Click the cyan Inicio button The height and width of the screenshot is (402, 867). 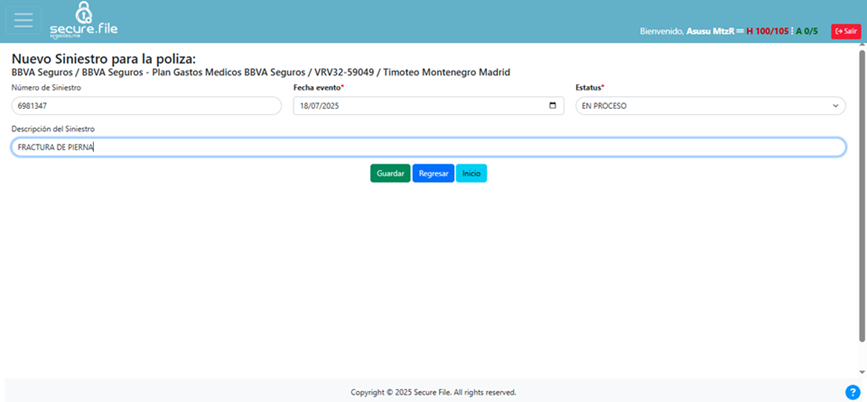tap(471, 173)
